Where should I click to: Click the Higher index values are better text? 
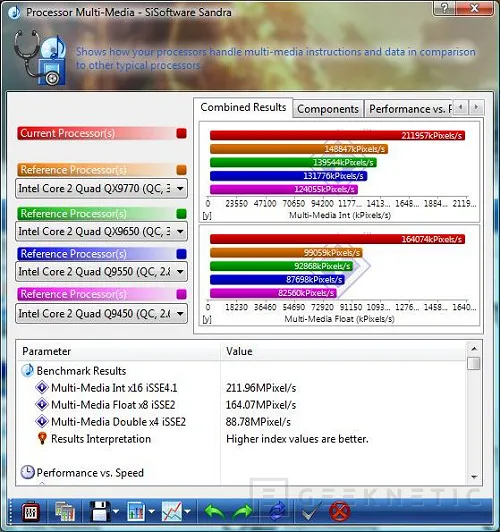coord(297,439)
